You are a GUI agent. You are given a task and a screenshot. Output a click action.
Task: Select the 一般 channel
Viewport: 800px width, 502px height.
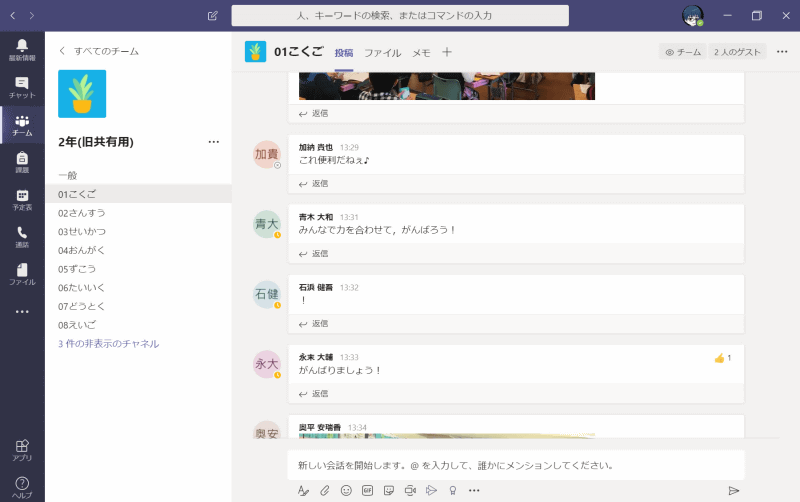138,175
